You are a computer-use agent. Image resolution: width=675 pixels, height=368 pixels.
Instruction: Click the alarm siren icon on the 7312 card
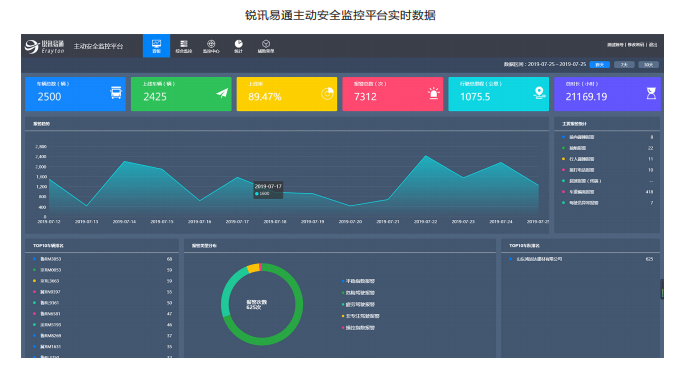(x=433, y=93)
